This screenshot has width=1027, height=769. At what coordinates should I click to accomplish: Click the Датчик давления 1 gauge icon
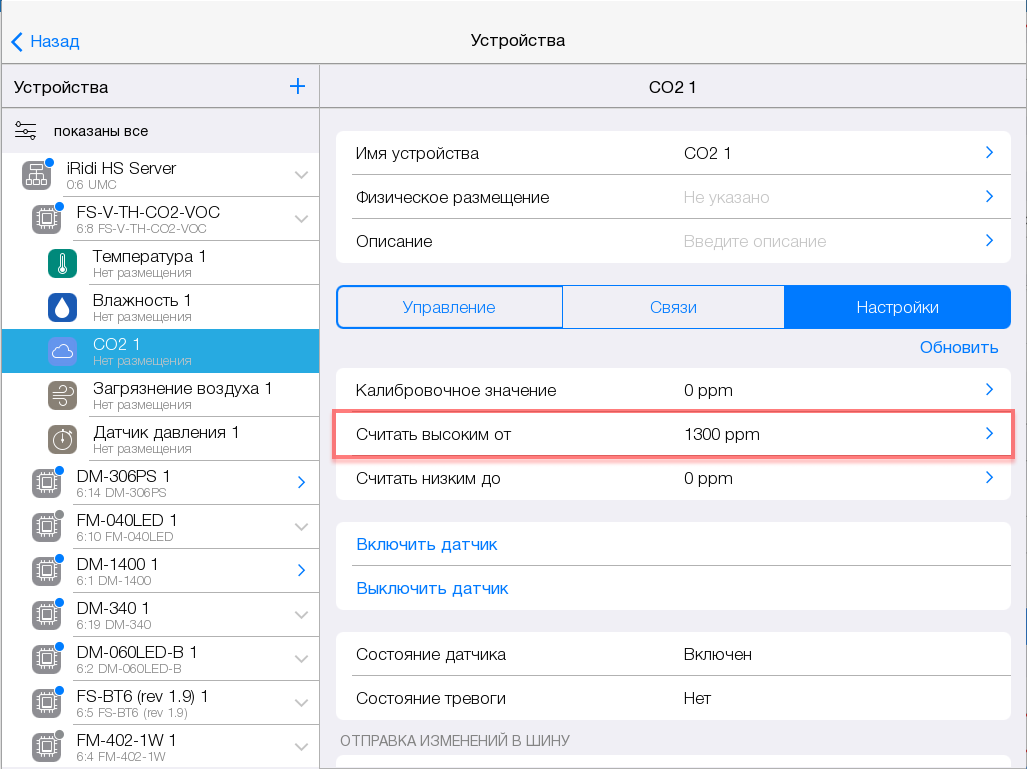tap(63, 439)
